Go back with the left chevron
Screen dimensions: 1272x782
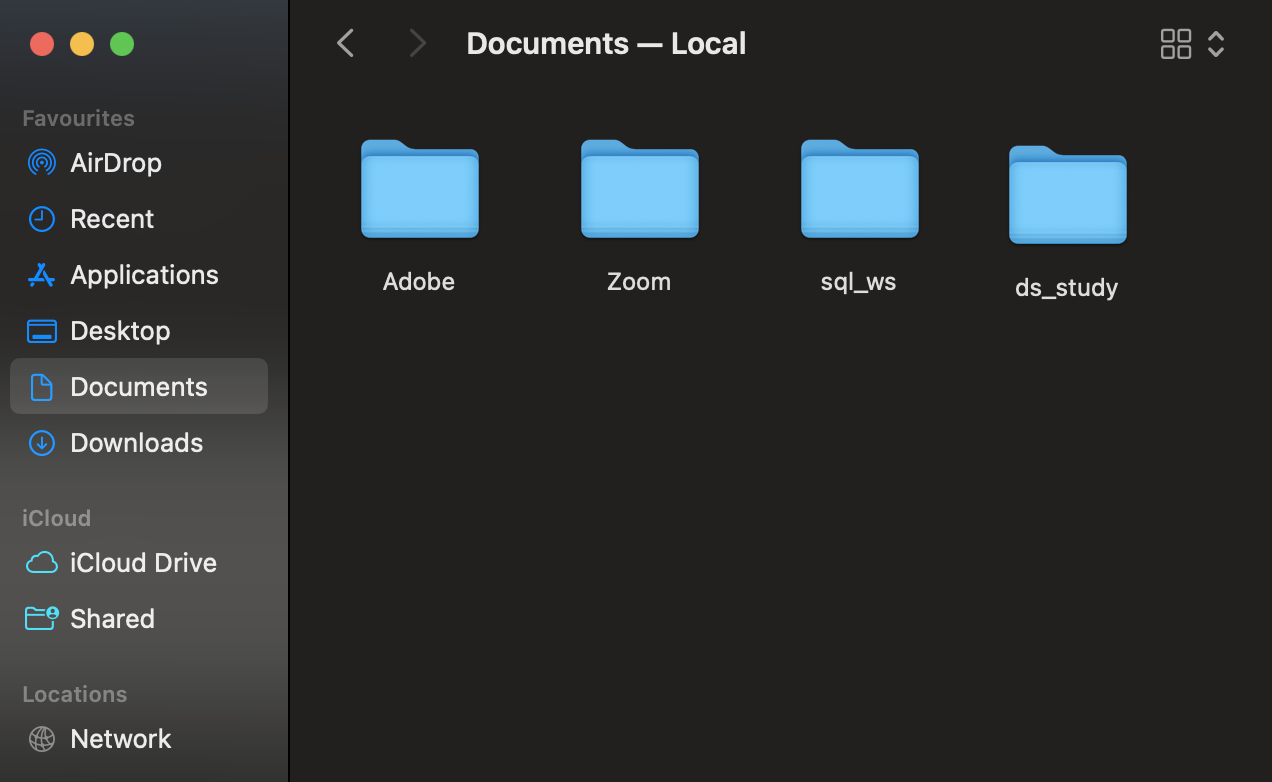[x=346, y=43]
